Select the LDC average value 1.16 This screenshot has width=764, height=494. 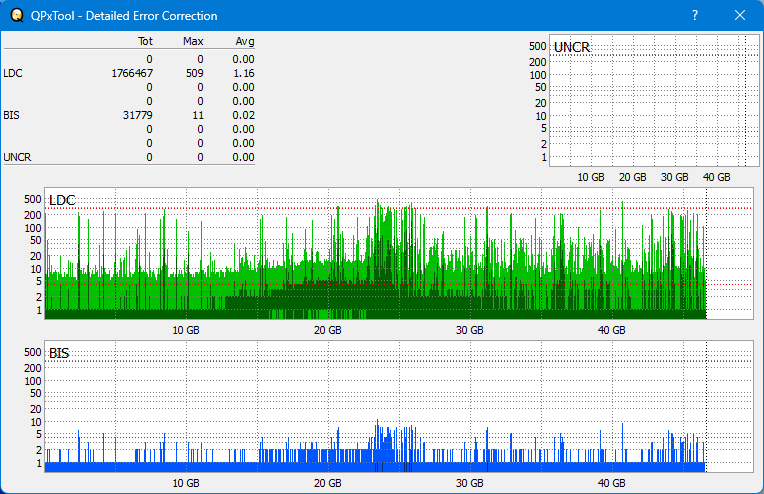pos(243,74)
